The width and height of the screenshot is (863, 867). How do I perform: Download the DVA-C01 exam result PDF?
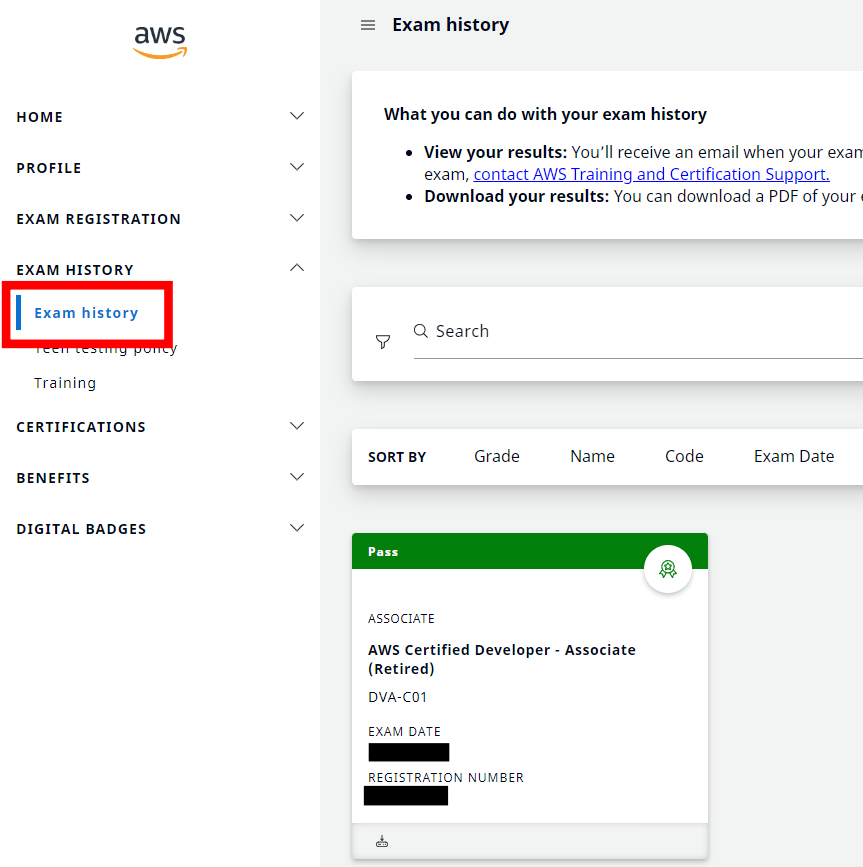(382, 842)
